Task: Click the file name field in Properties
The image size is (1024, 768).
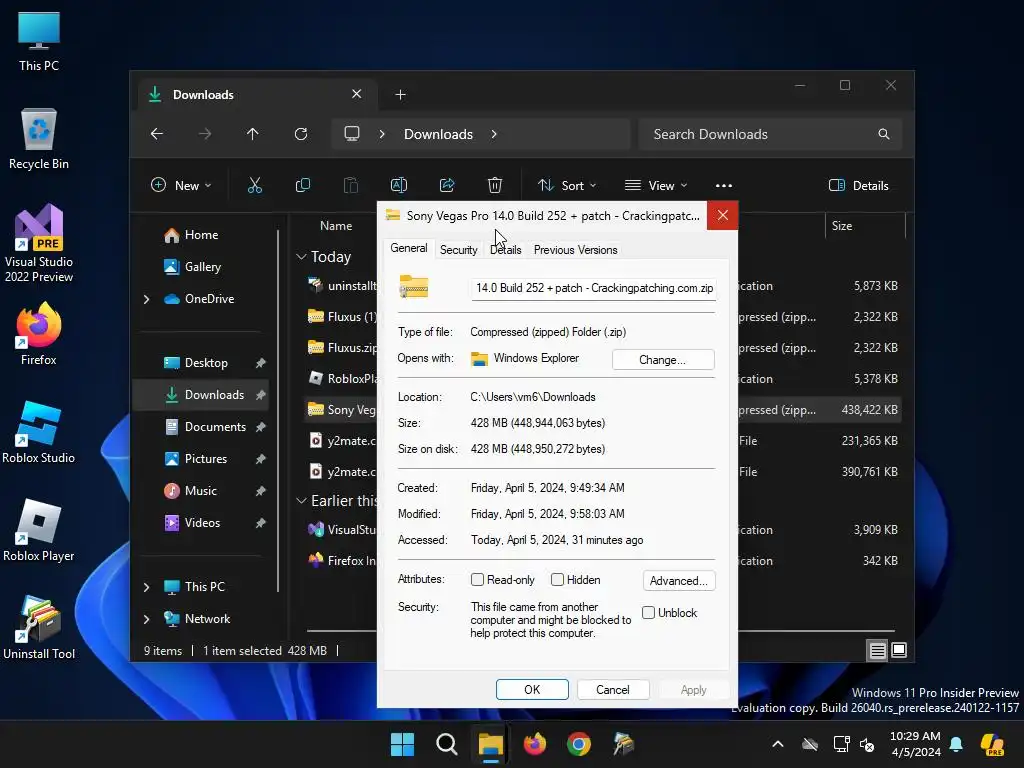Action: (594, 288)
